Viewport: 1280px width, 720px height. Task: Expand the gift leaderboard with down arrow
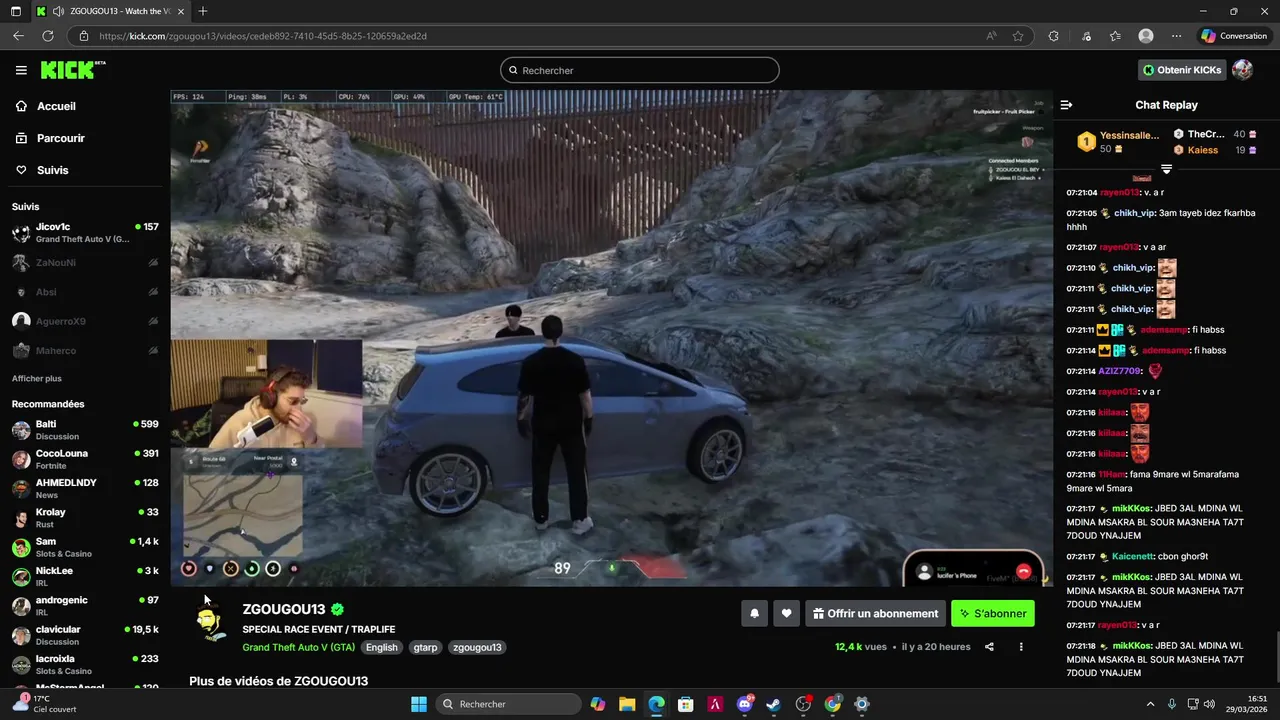pyautogui.click(x=1166, y=169)
